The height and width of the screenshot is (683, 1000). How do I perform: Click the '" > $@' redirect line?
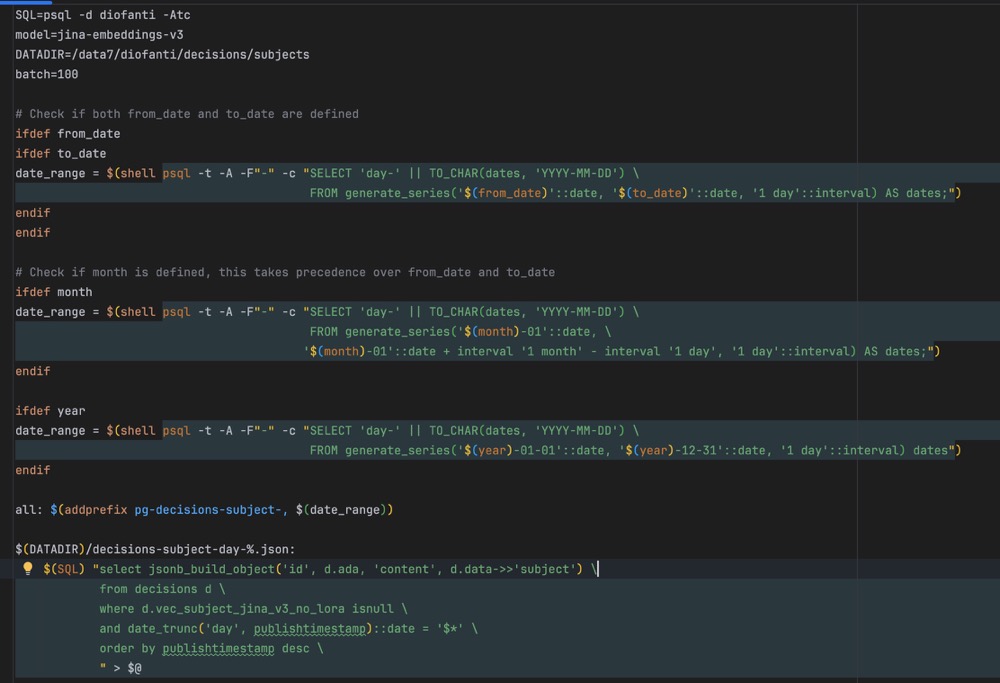click(121, 668)
